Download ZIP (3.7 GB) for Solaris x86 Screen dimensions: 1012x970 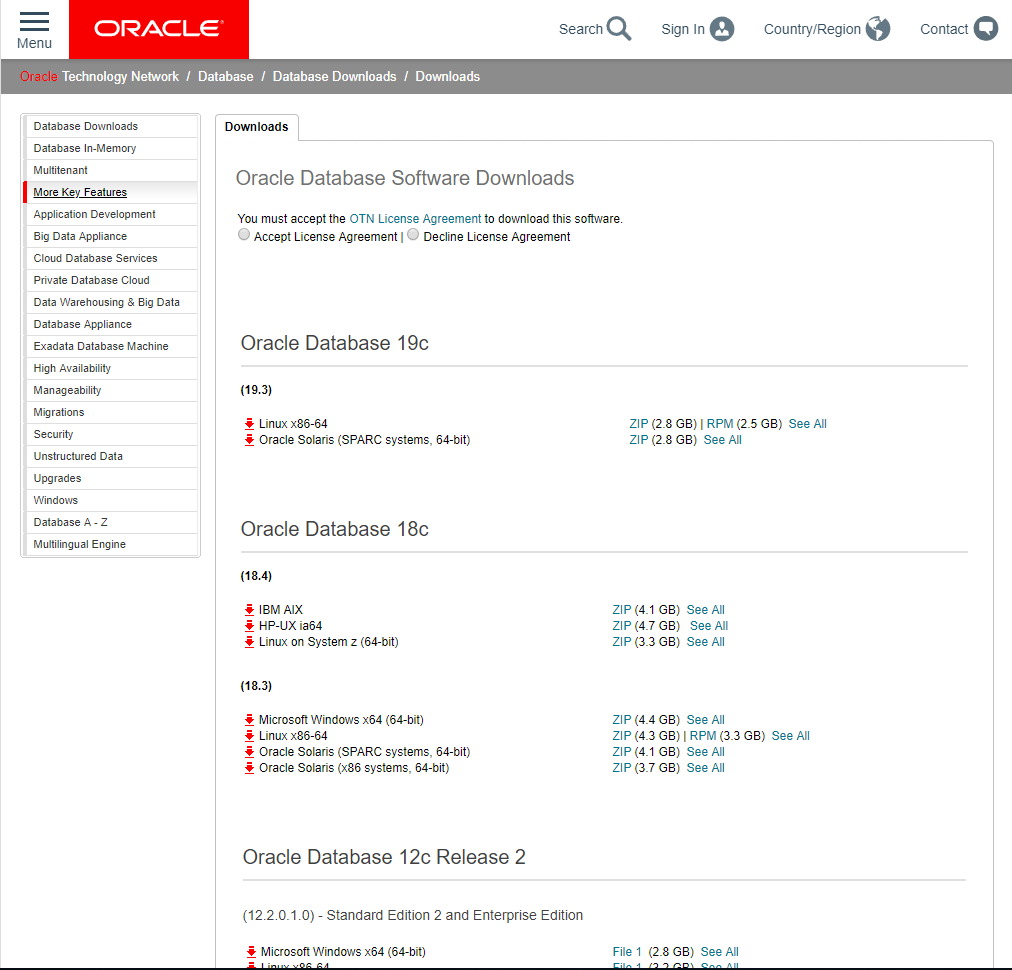tap(622, 768)
